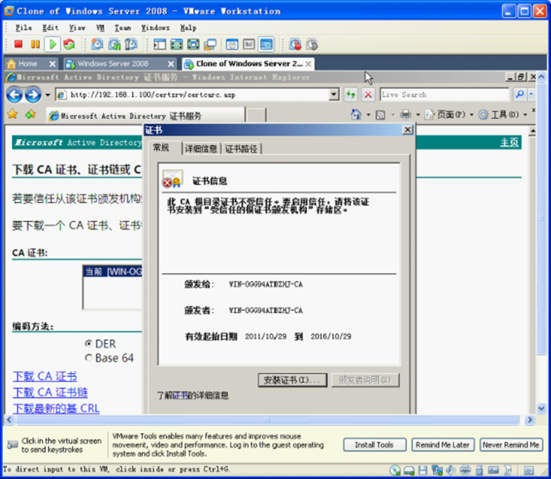Viewport: 551px width, 479px height.
Task: Click the IE Home page icon
Action: click(x=356, y=115)
